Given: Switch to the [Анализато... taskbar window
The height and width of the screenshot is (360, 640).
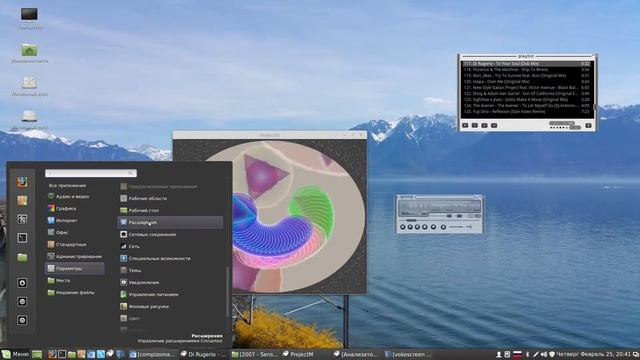Looking at the screenshot, I should pos(356,354).
